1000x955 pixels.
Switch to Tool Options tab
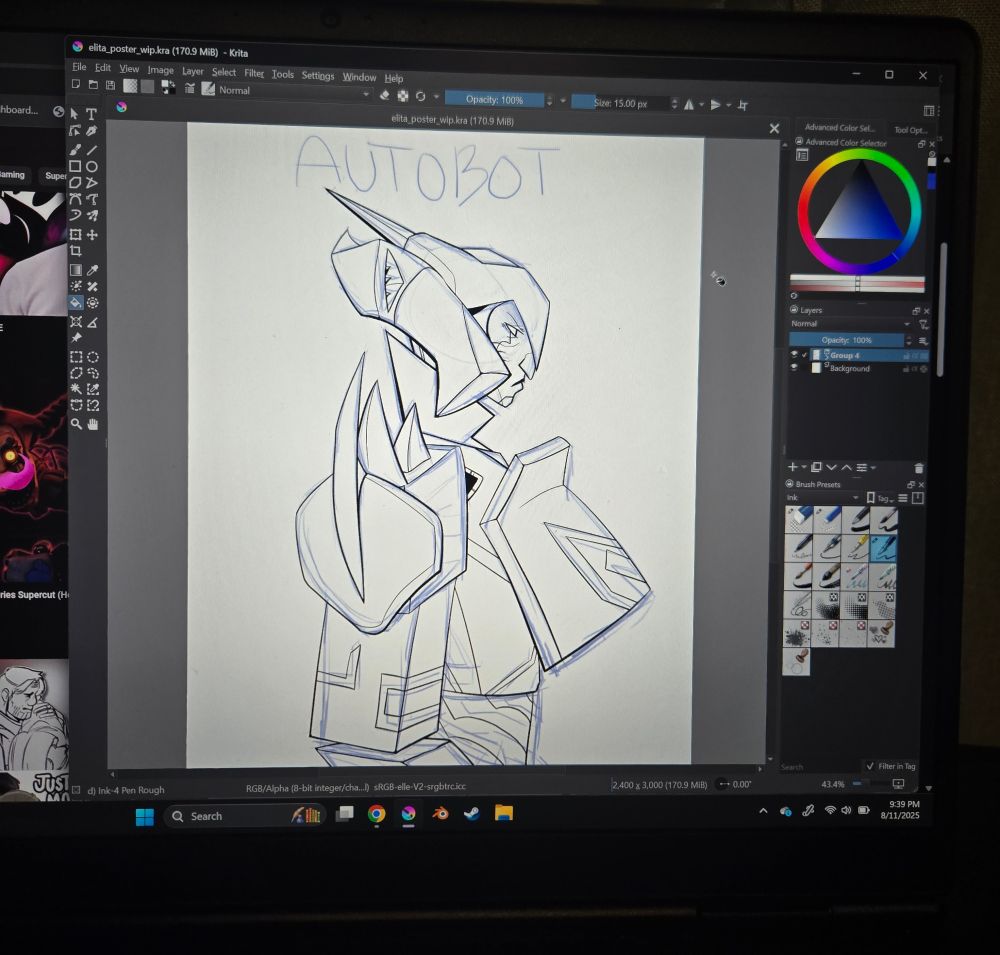[x=909, y=130]
